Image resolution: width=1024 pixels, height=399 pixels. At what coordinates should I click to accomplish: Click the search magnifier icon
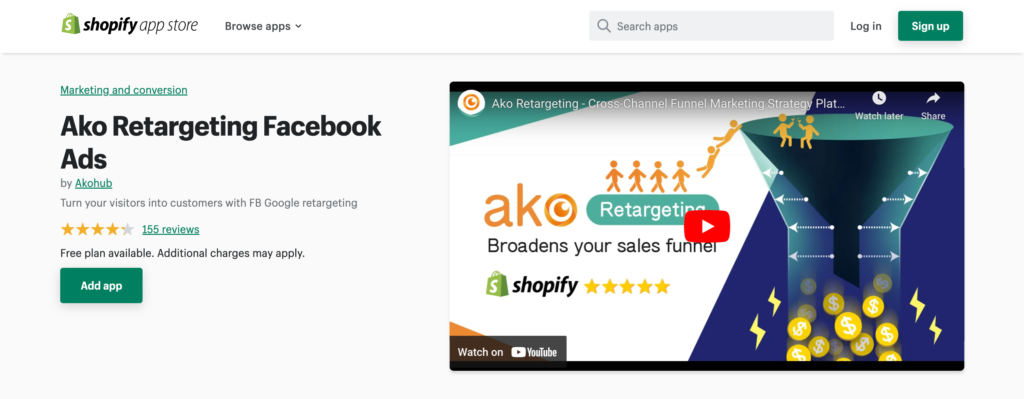(604, 26)
